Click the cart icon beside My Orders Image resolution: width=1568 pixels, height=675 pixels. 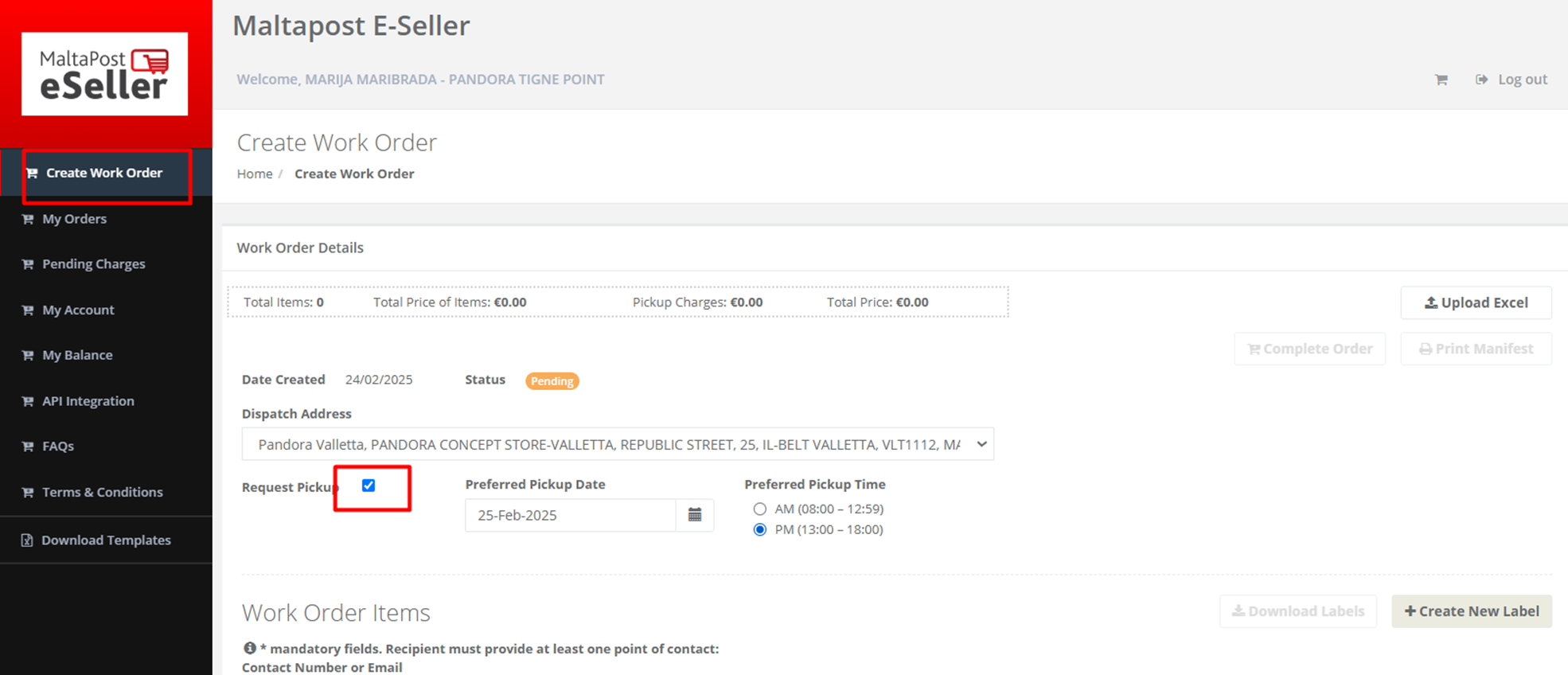28,219
